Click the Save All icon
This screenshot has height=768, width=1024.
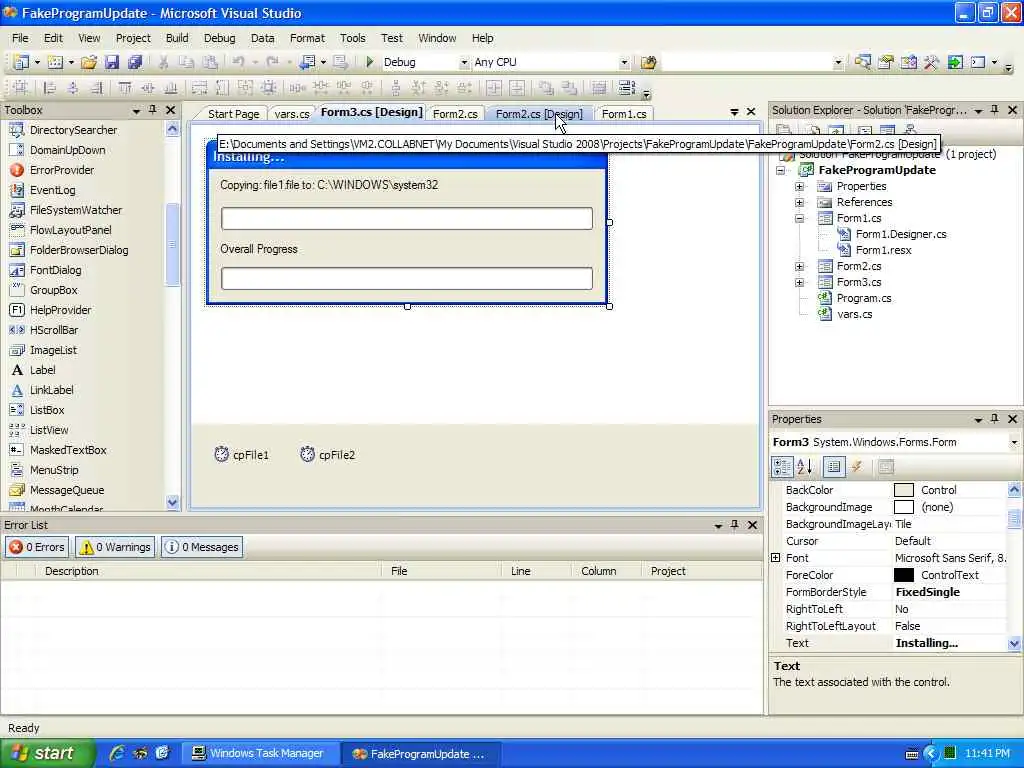[135, 62]
